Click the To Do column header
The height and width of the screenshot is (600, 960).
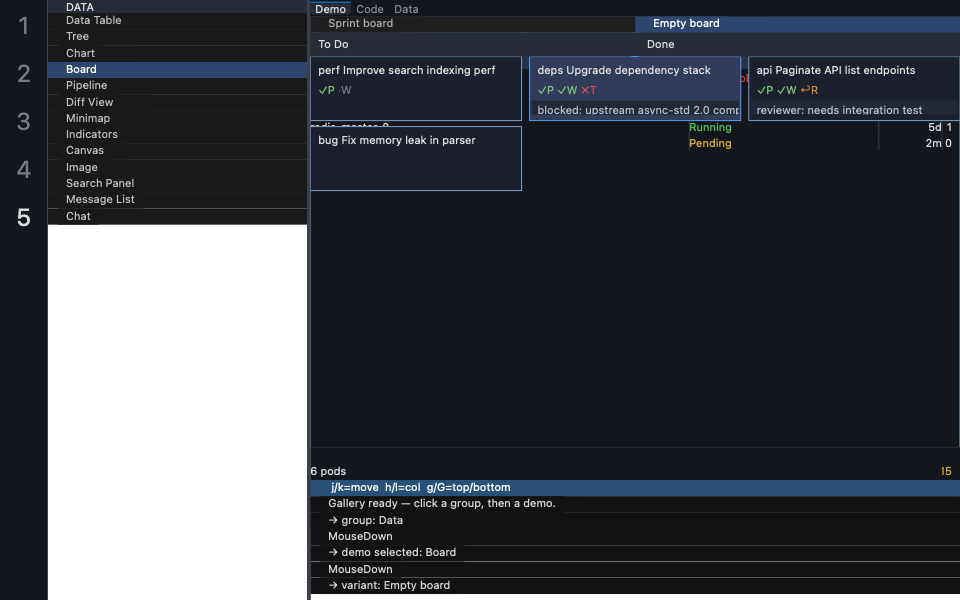click(x=333, y=44)
